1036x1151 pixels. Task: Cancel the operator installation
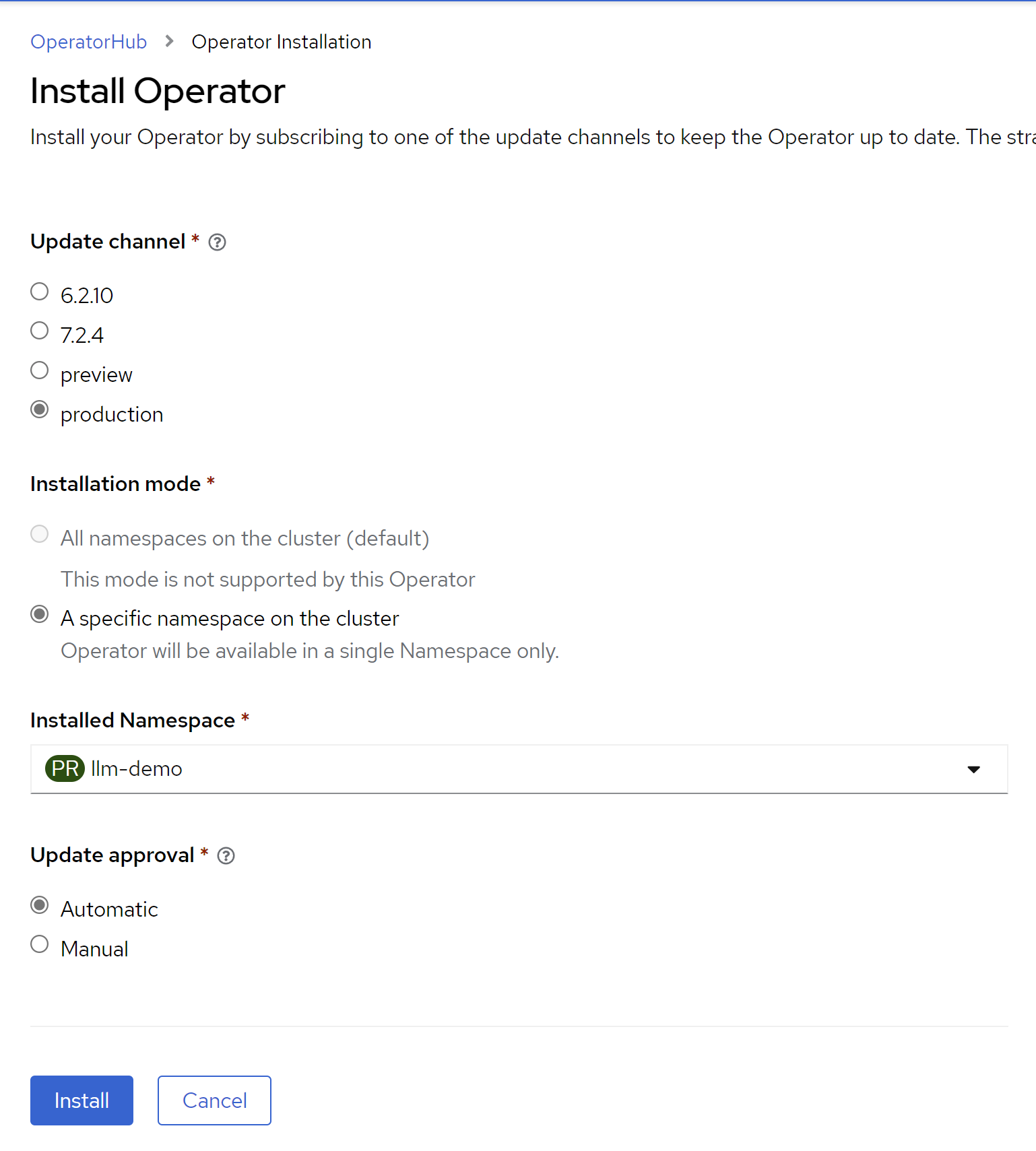(x=214, y=1100)
